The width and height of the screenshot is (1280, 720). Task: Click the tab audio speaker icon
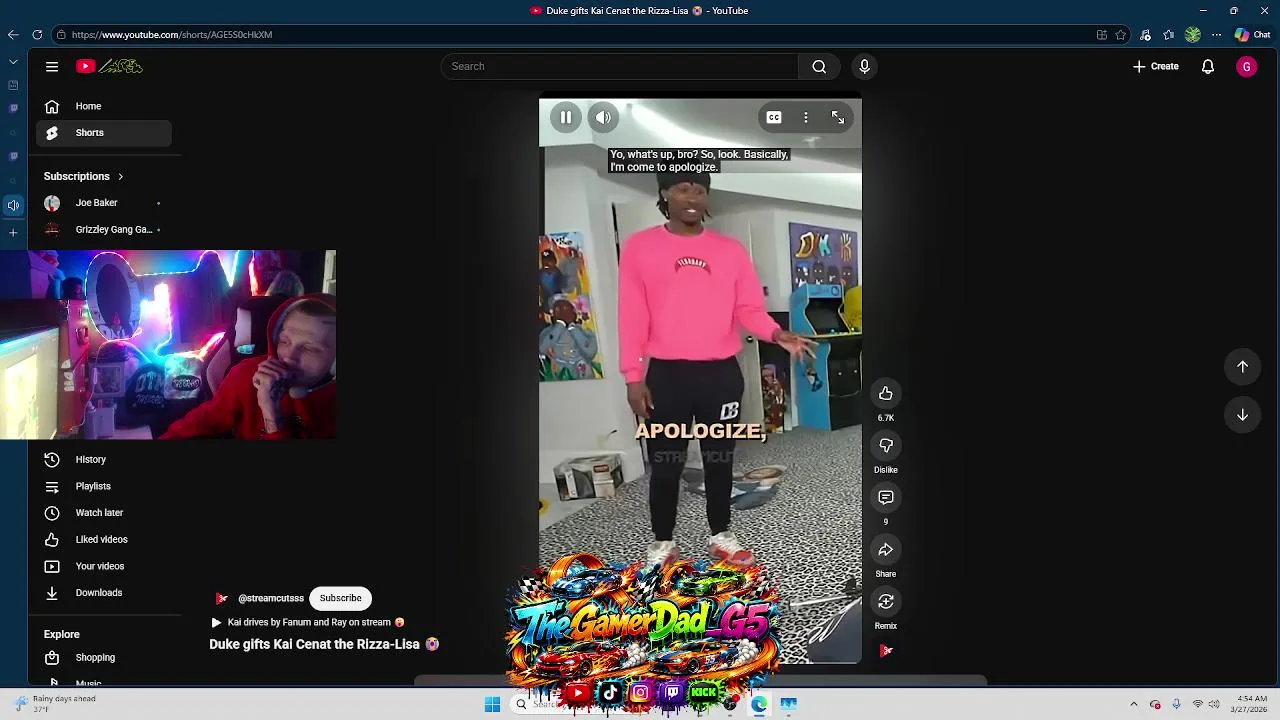point(13,205)
